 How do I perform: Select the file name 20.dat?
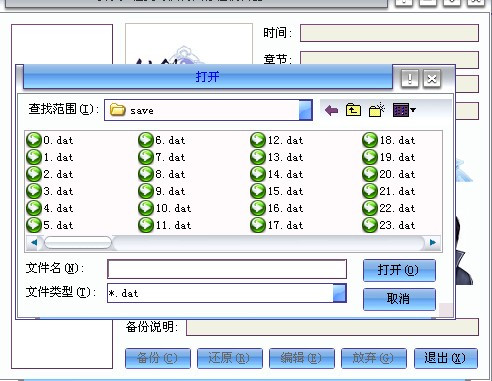pyautogui.click(x=397, y=174)
